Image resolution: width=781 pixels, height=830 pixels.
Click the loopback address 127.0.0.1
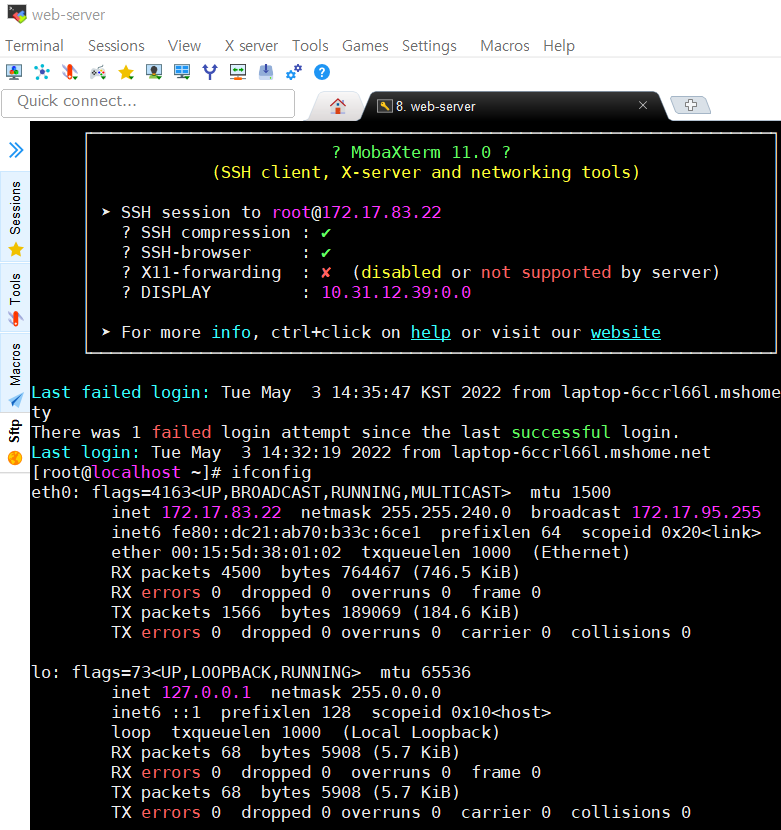pos(206,692)
